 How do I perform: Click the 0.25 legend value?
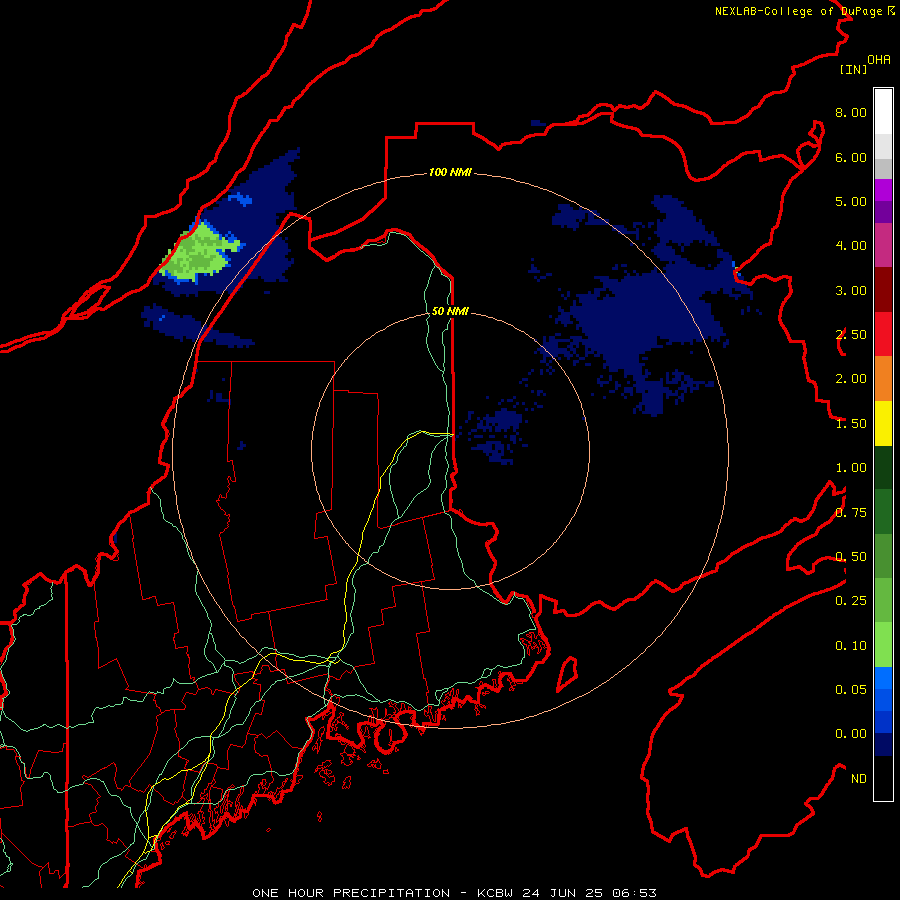pyautogui.click(x=851, y=601)
